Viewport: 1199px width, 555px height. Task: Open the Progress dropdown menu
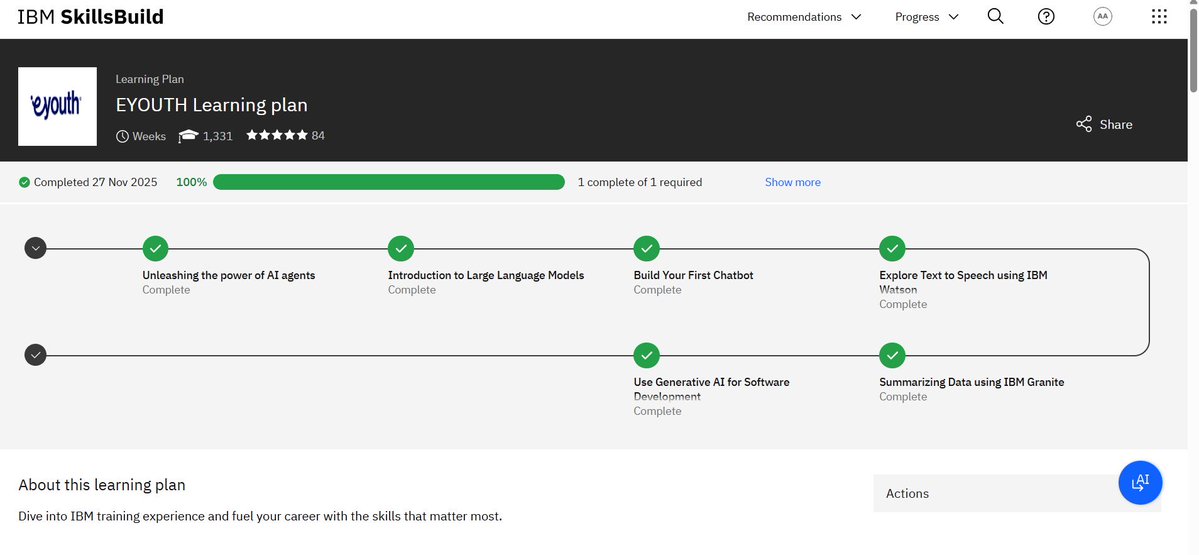tap(927, 17)
